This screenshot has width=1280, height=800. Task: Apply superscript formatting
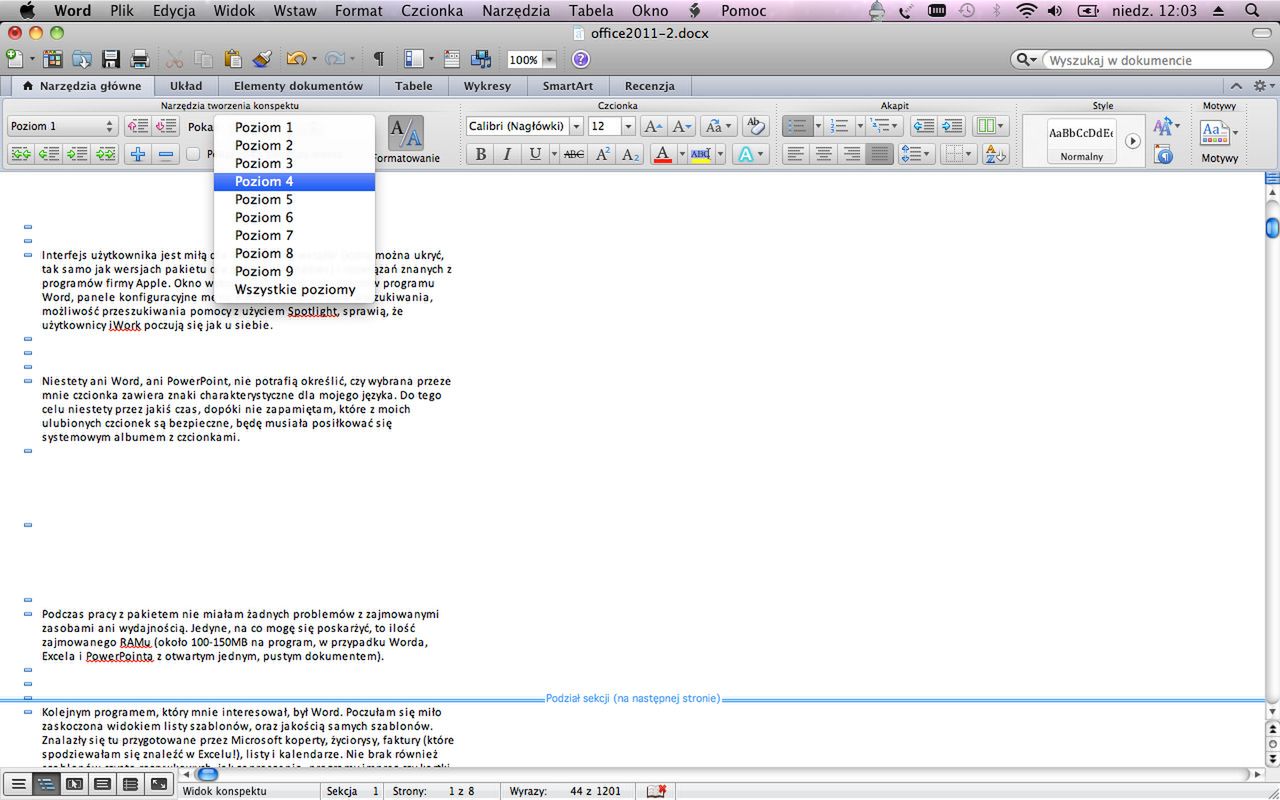click(602, 154)
